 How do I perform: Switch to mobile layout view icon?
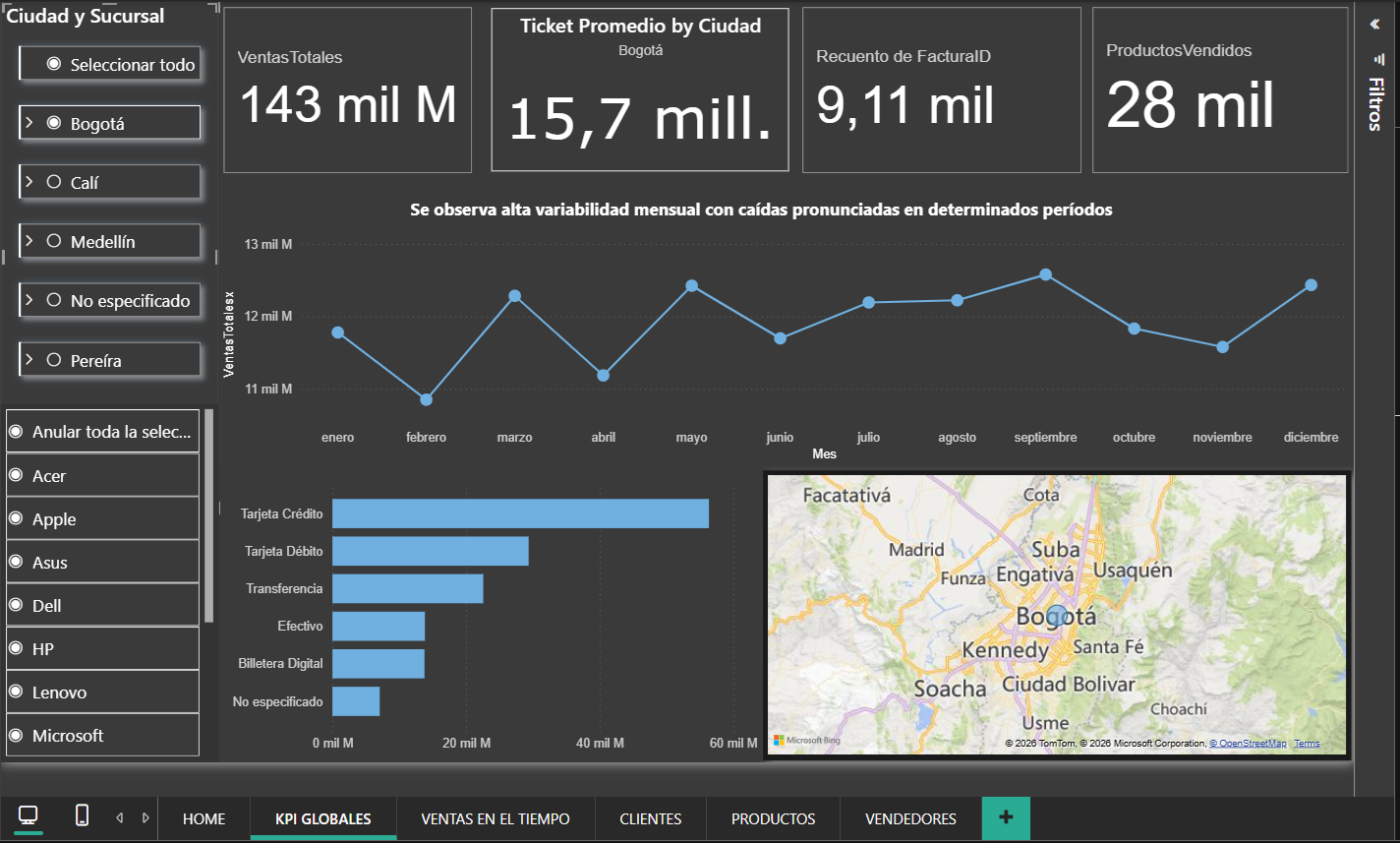coord(83,814)
